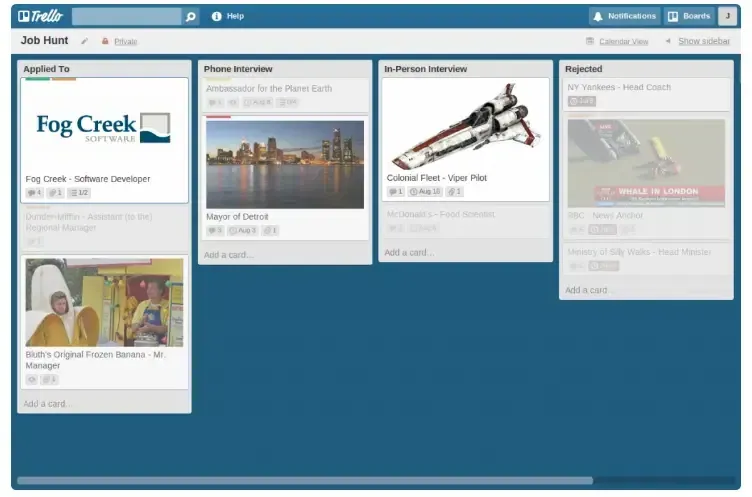Click the Trello logo in header
The image size is (752, 497).
tap(40, 16)
